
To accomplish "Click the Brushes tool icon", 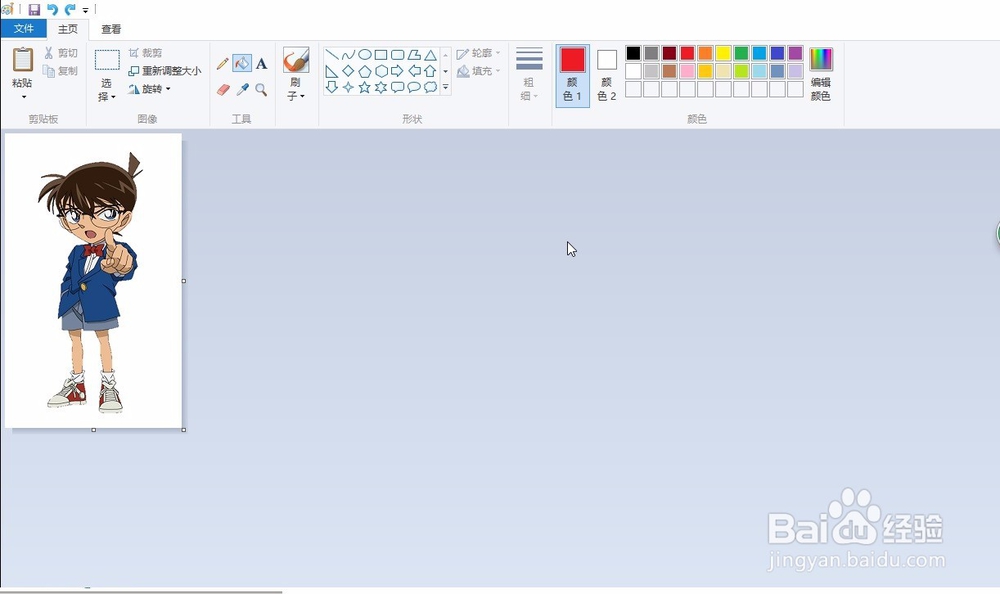I will [x=296, y=60].
